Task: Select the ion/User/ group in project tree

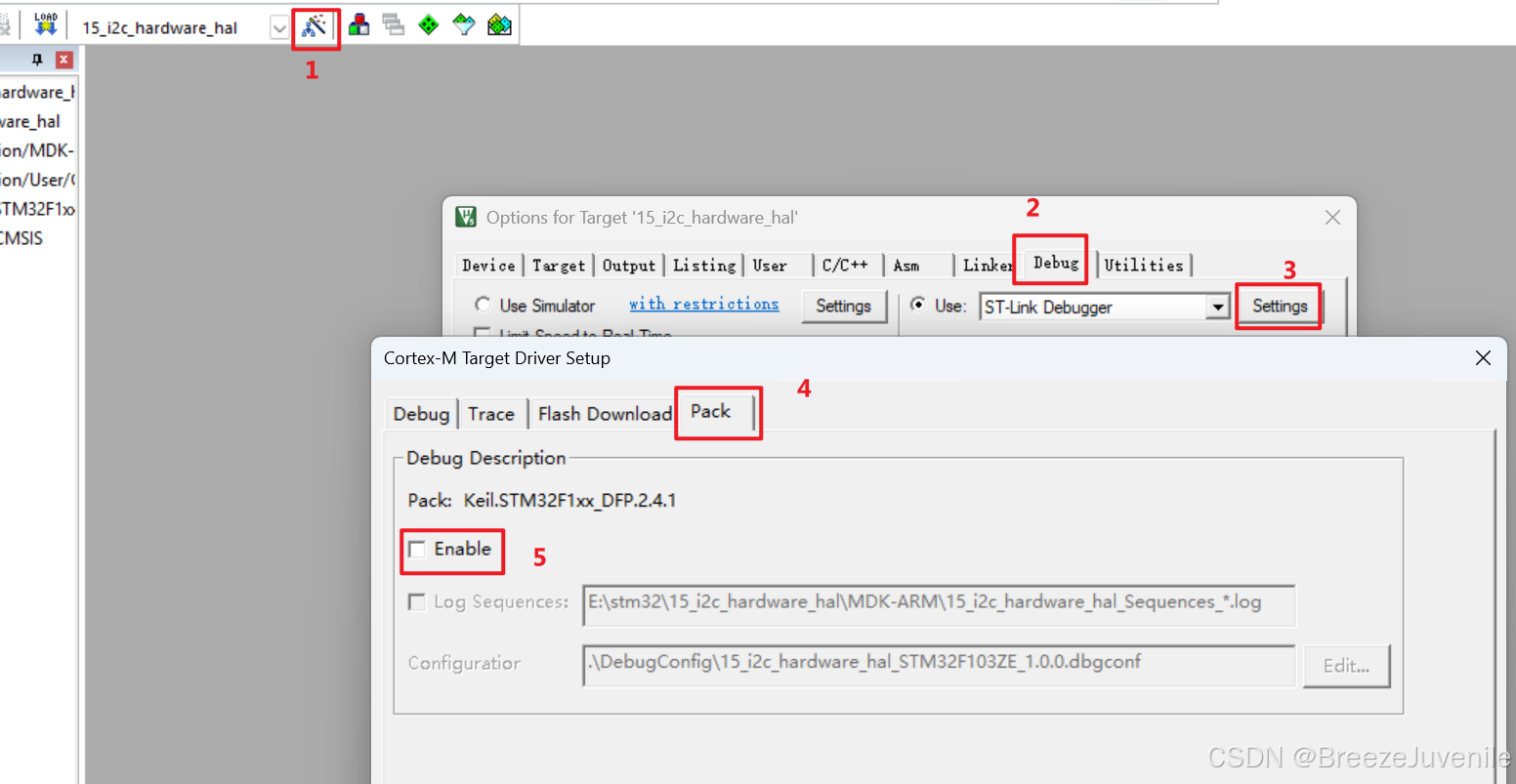Action: pyautogui.click(x=37, y=180)
